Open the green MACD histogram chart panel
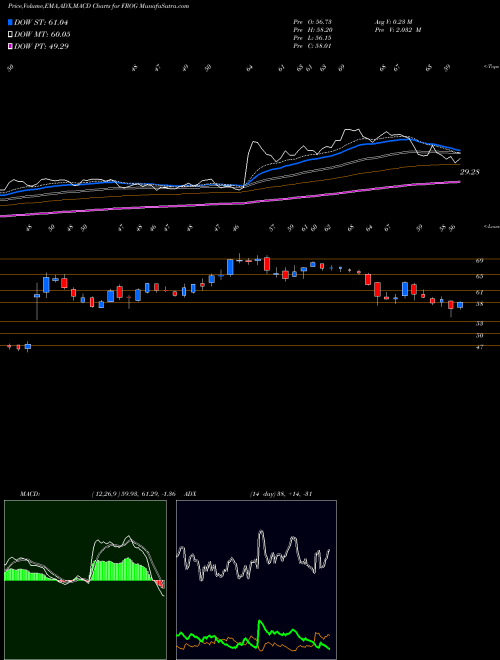This screenshot has width=500, height=660. tap(85, 580)
